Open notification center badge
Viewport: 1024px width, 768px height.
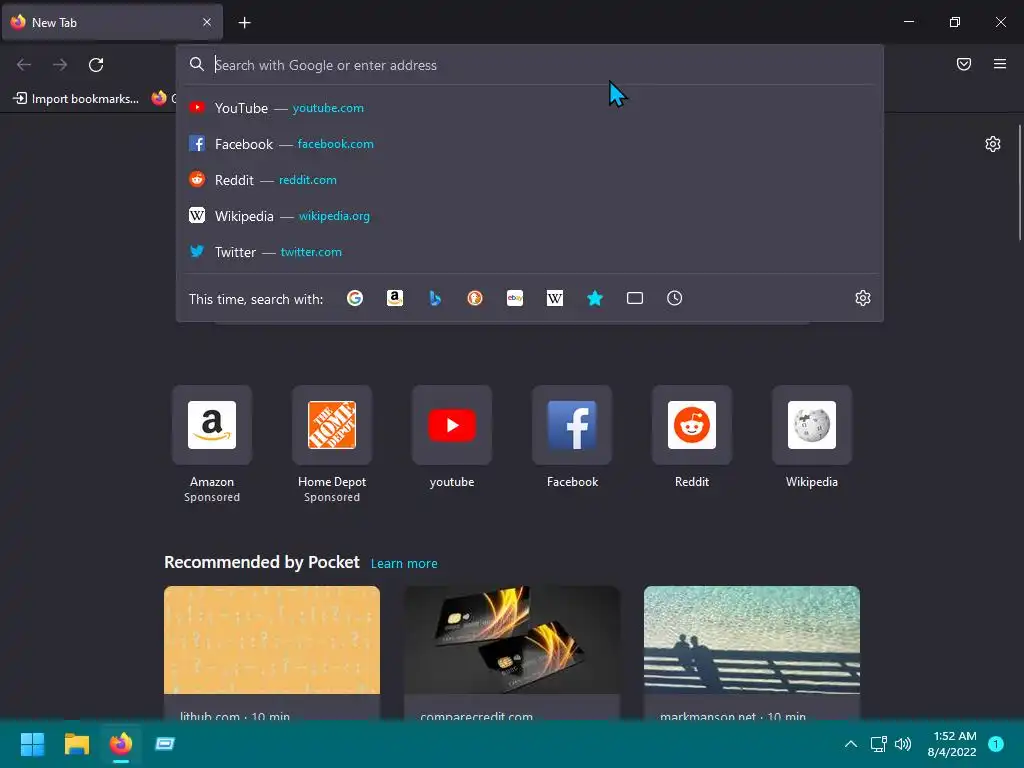tap(996, 744)
